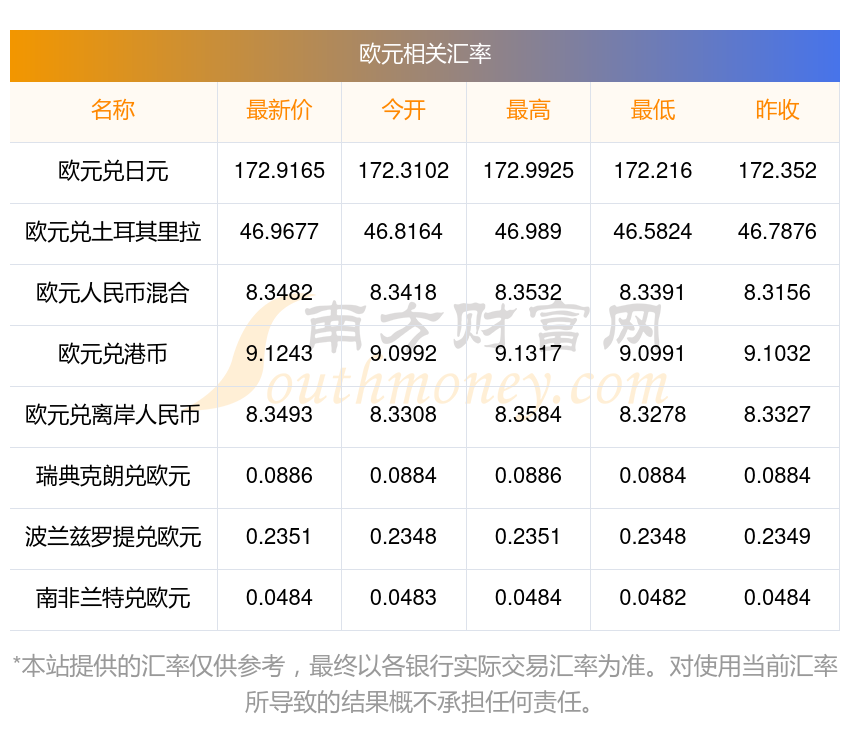Click 波兰兹罗提兑欧元 今开 value 0.2348
This screenshot has width=850, height=733.
coord(403,537)
